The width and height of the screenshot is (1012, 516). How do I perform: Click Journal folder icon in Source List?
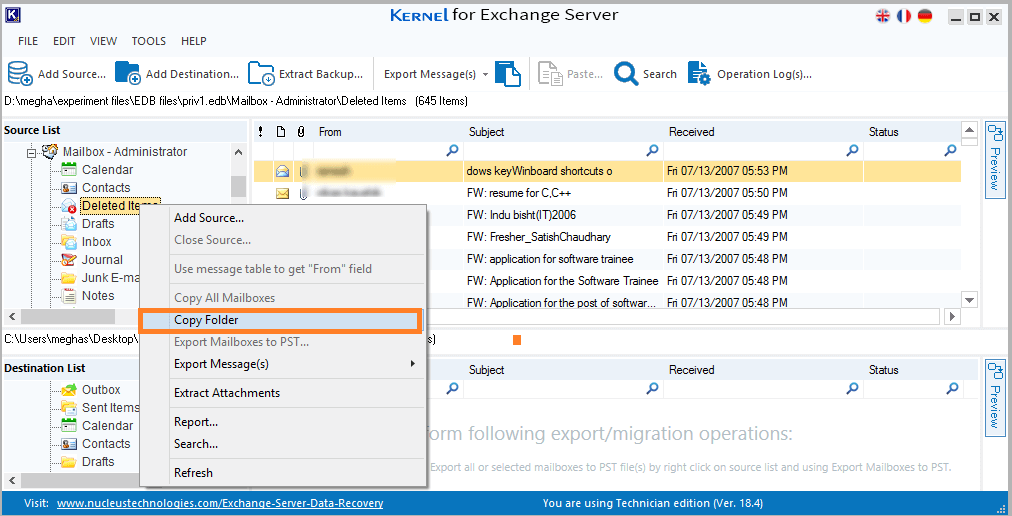pos(69,260)
